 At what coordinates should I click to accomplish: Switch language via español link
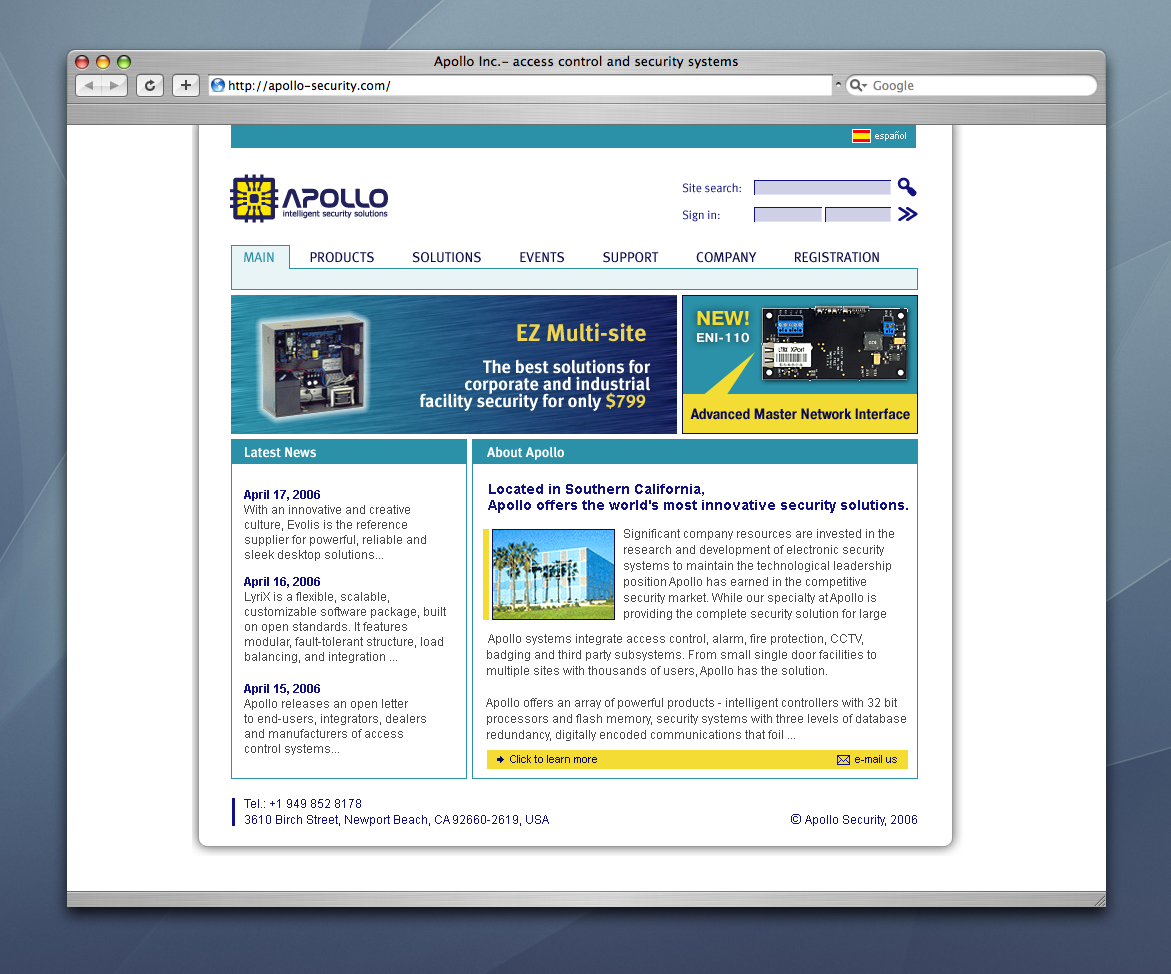(890, 136)
